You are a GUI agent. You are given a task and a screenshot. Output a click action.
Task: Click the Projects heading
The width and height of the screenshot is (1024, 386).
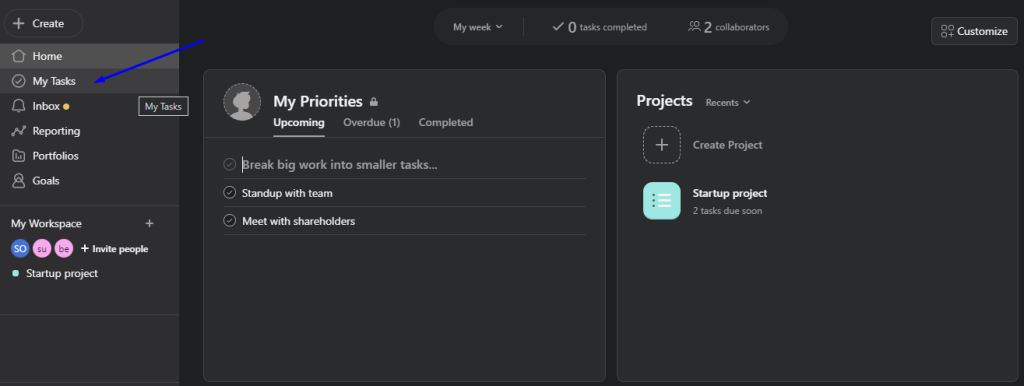click(664, 101)
